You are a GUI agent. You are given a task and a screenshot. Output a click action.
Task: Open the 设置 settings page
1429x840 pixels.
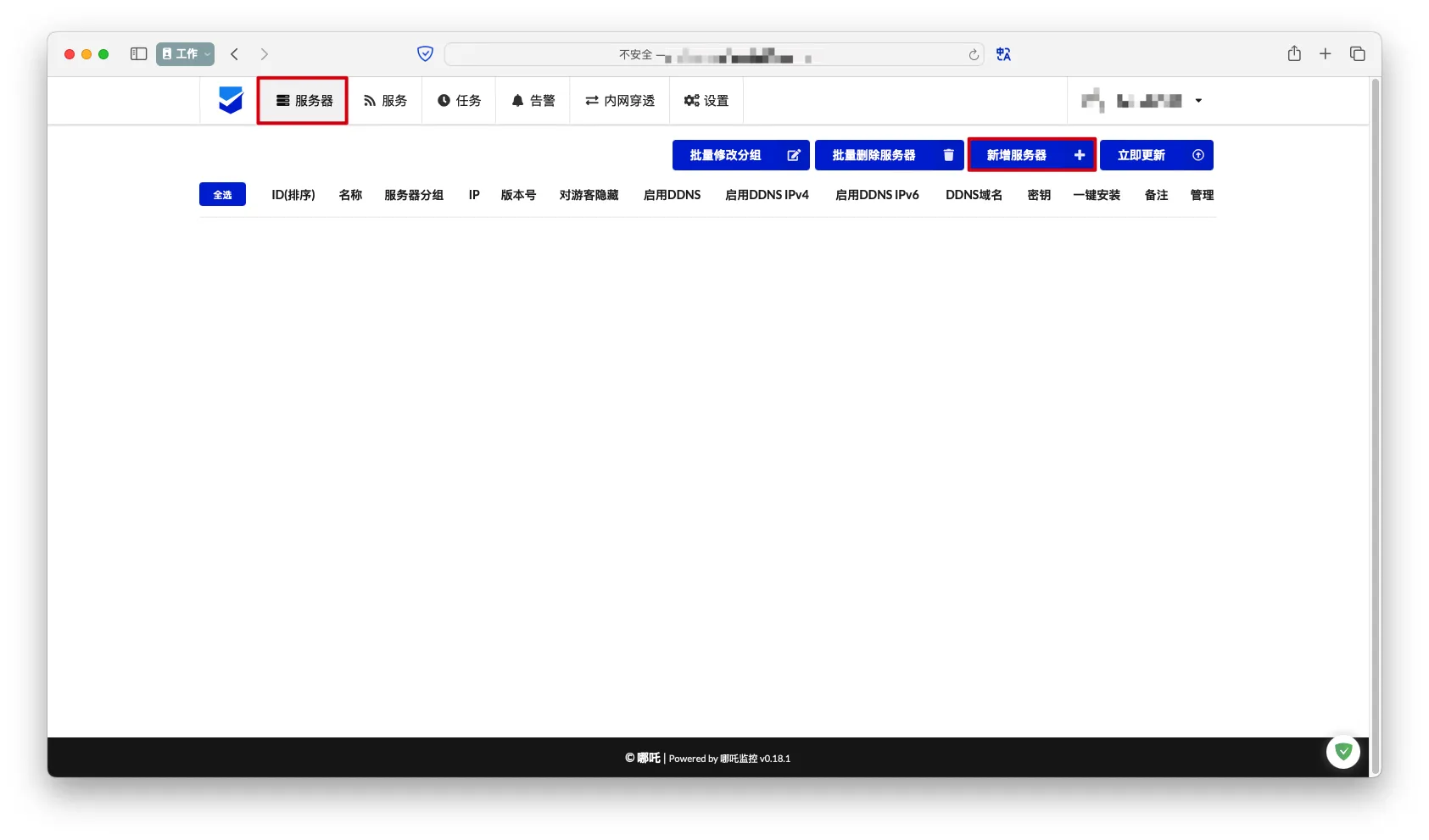pos(706,101)
